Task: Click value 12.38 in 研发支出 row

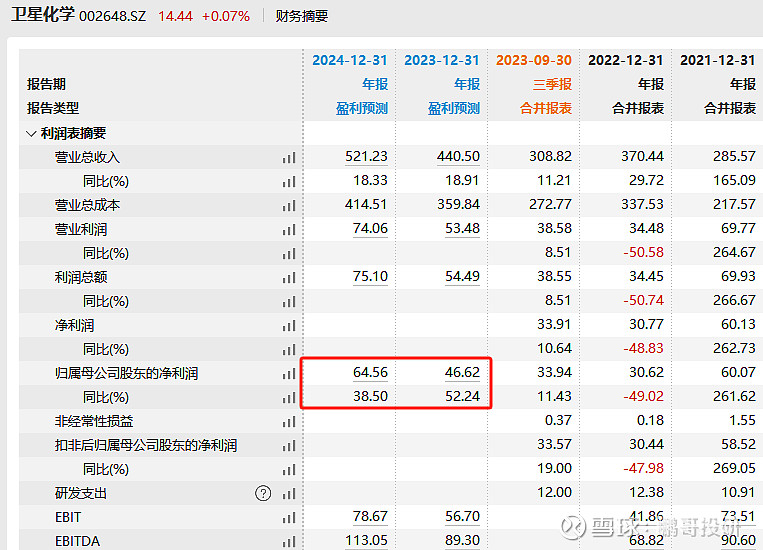Action: 646,493
